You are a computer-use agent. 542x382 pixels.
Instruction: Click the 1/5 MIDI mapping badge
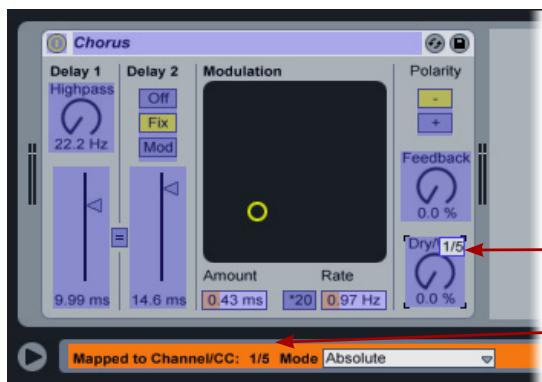tap(452, 247)
